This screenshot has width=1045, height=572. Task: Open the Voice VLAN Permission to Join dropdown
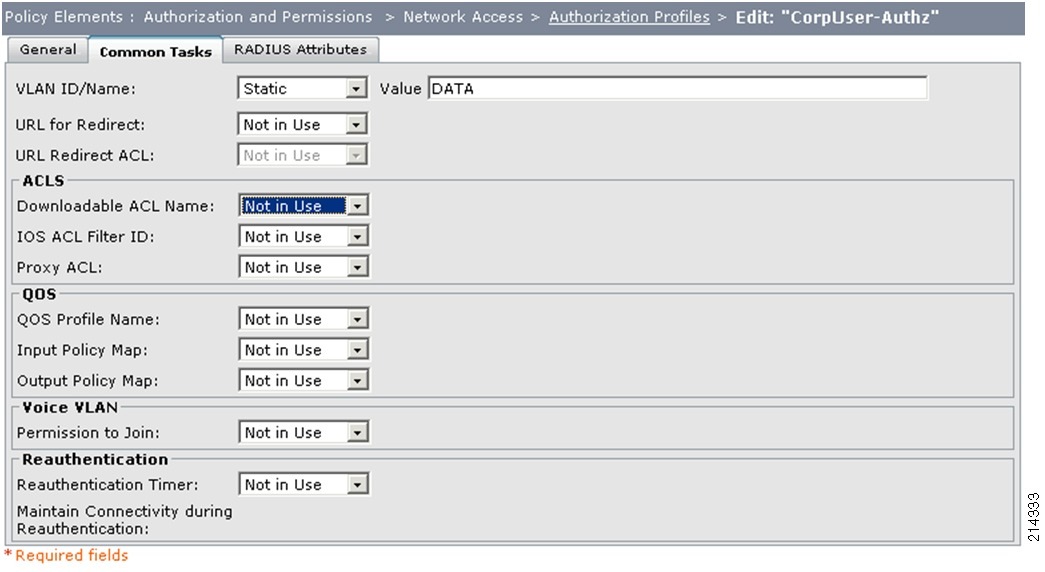point(303,433)
